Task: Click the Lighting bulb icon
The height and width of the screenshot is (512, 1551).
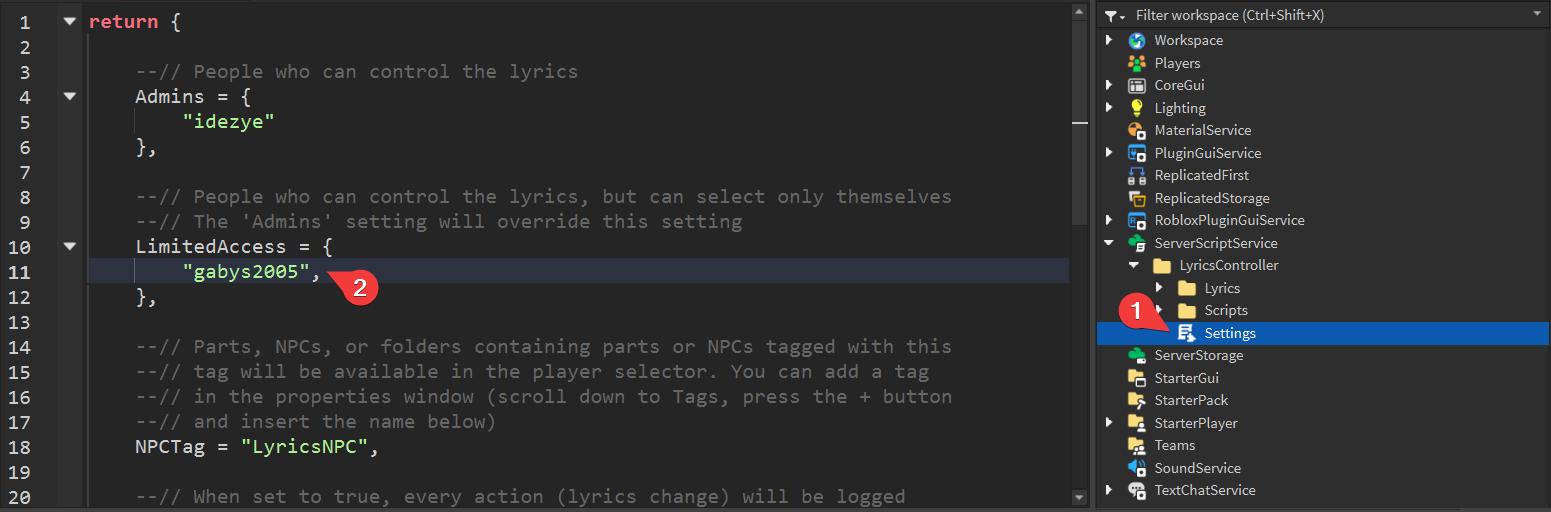Action: (1136, 108)
